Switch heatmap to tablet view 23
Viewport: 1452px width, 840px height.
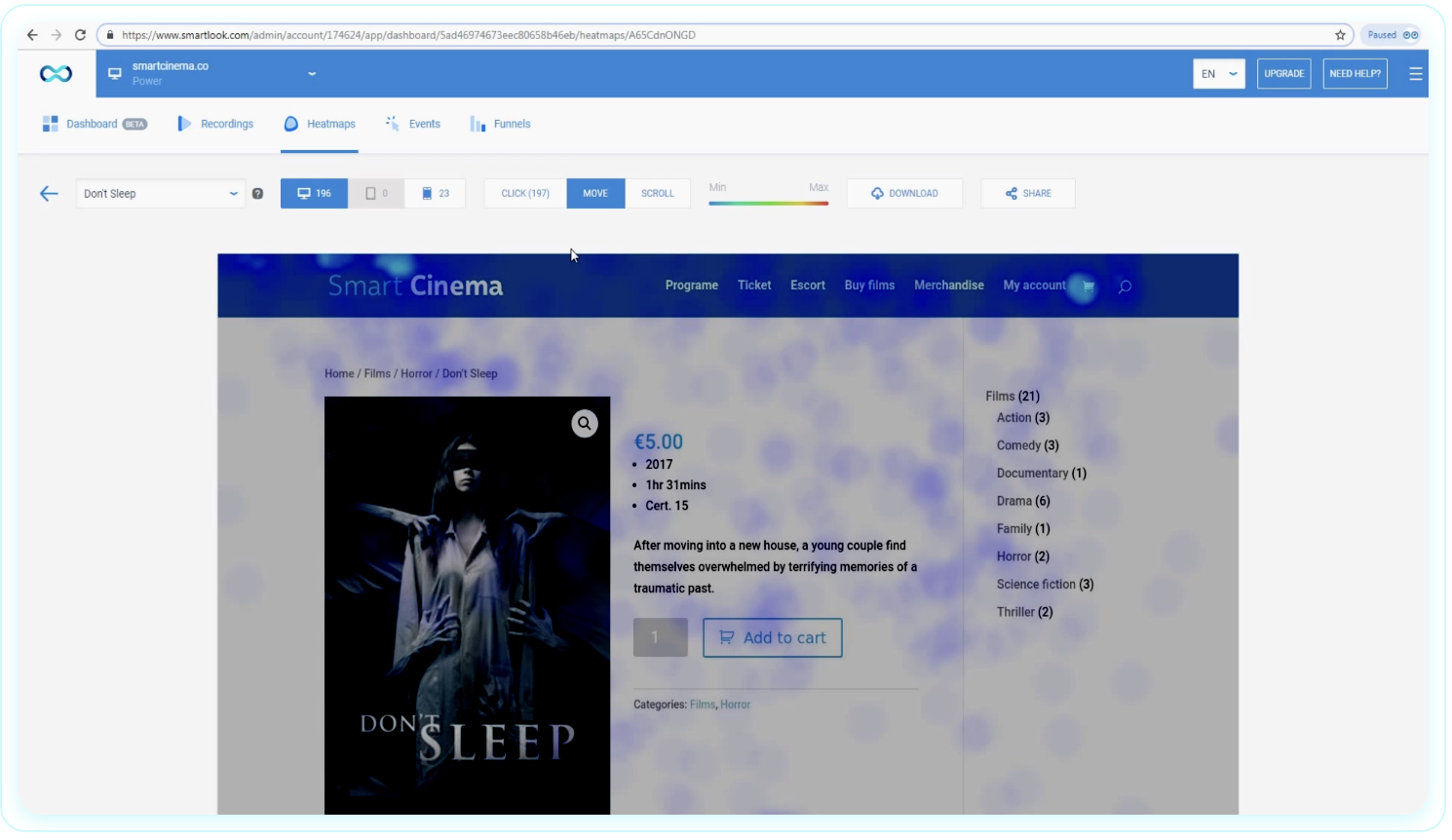pyautogui.click(x=435, y=194)
